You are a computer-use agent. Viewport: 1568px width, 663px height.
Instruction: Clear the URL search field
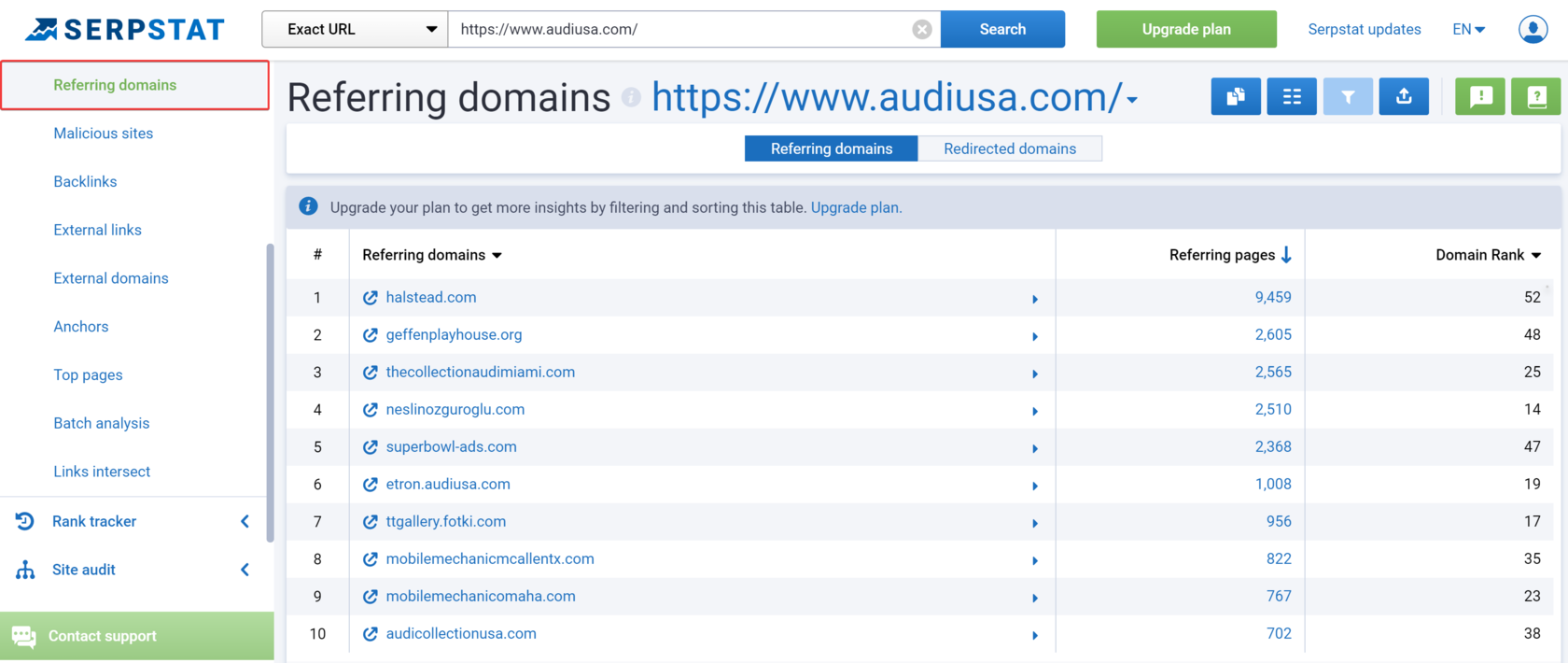(921, 29)
